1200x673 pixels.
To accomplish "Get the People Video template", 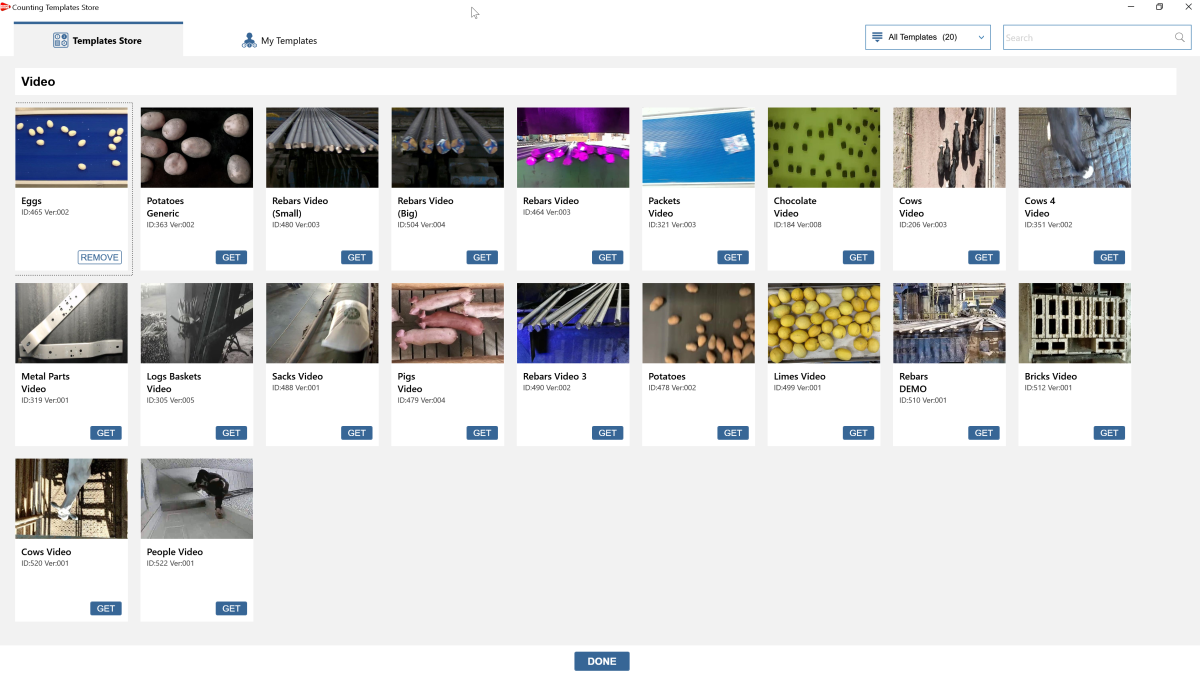I will (x=232, y=608).
